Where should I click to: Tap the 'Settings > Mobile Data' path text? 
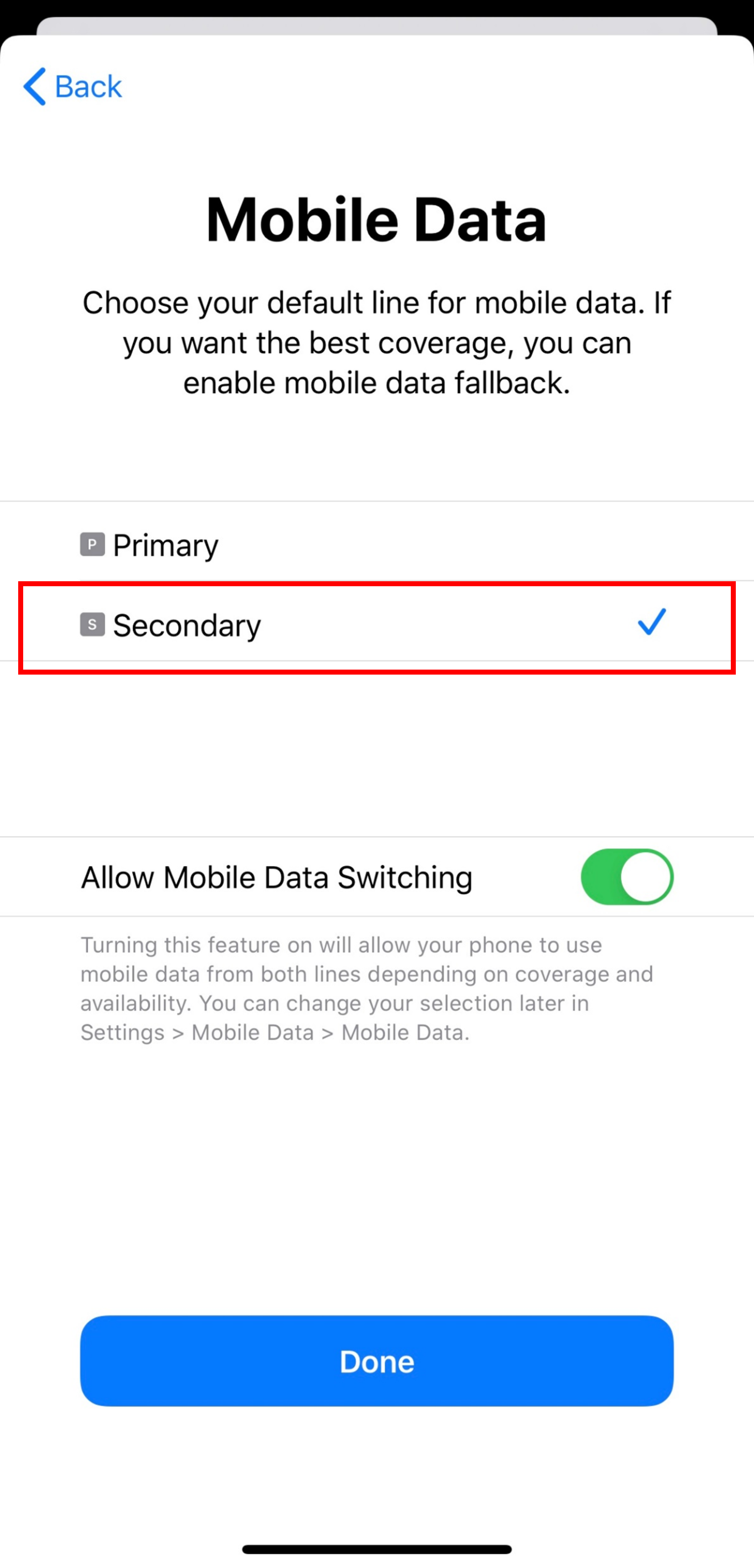[x=275, y=1032]
